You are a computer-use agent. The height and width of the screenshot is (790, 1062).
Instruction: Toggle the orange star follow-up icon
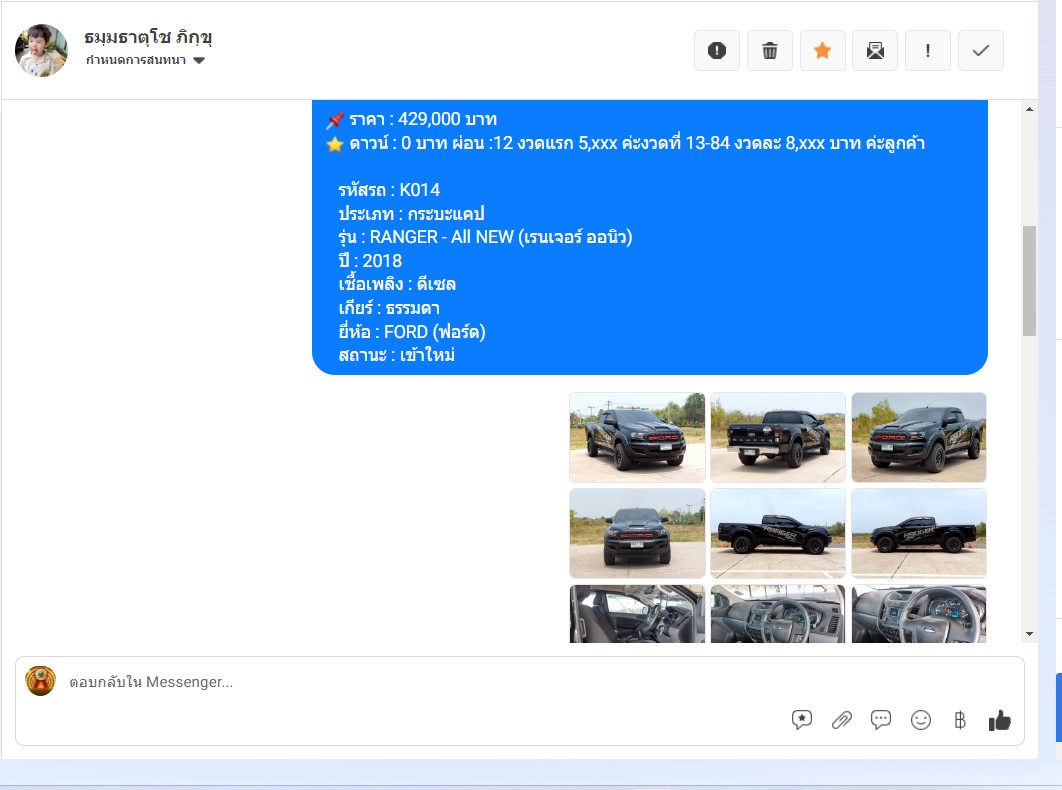point(822,50)
